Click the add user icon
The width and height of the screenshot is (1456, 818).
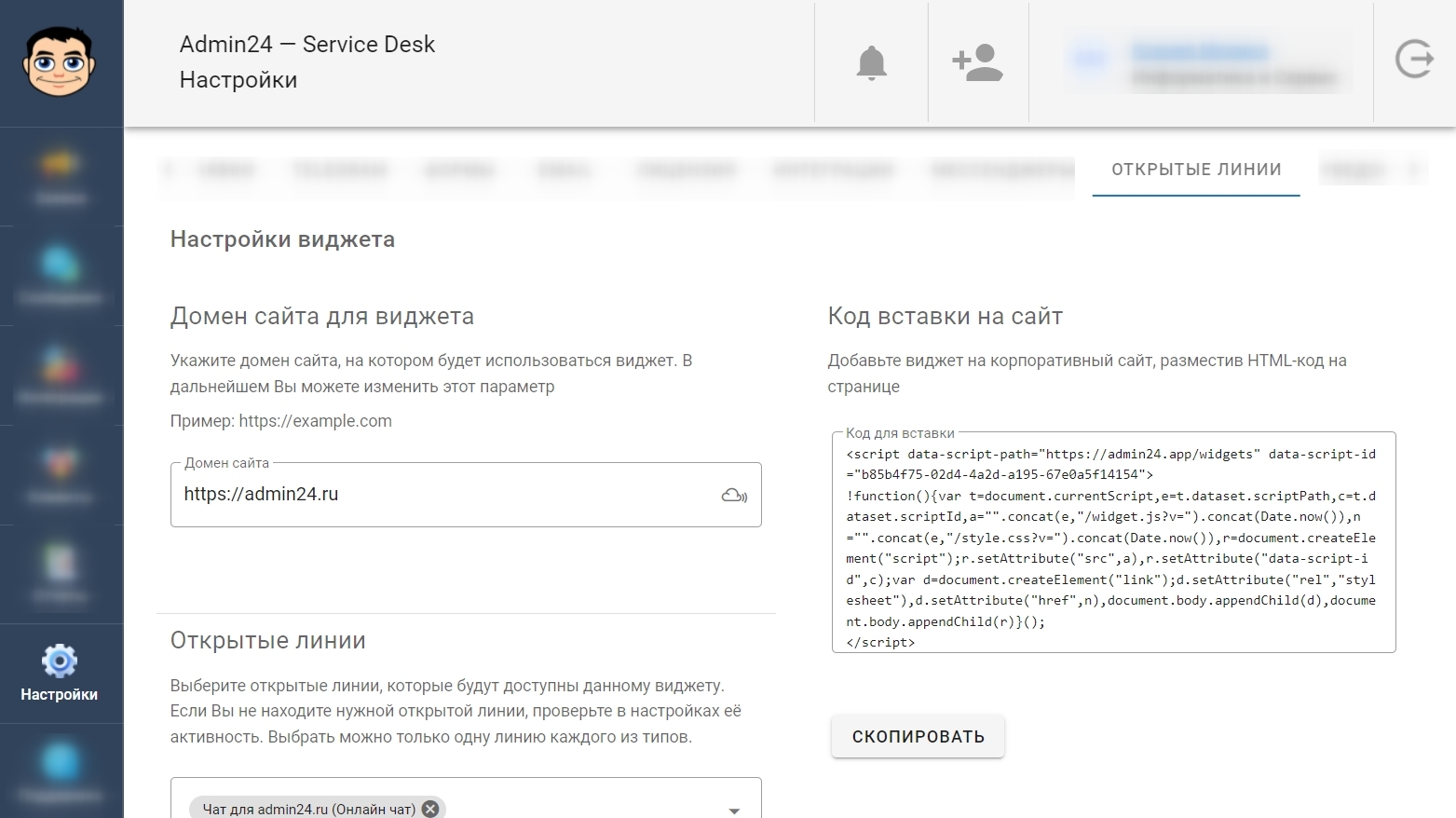coord(977,62)
